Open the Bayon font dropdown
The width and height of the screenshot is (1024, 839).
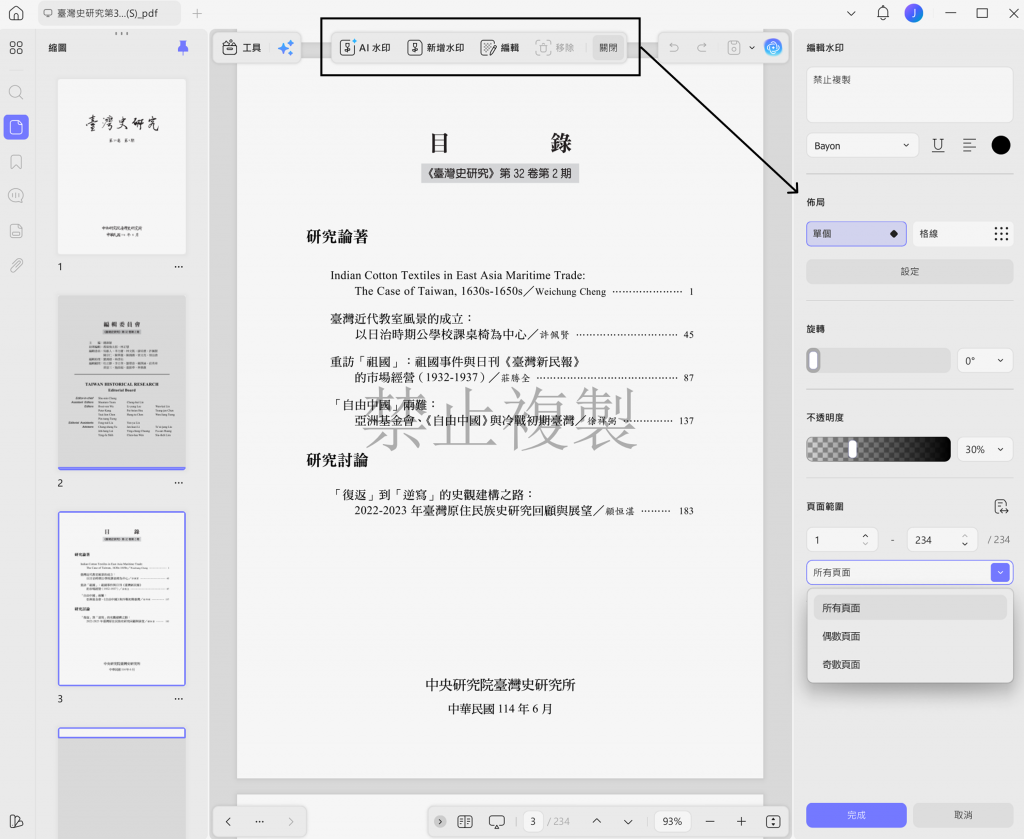point(862,146)
